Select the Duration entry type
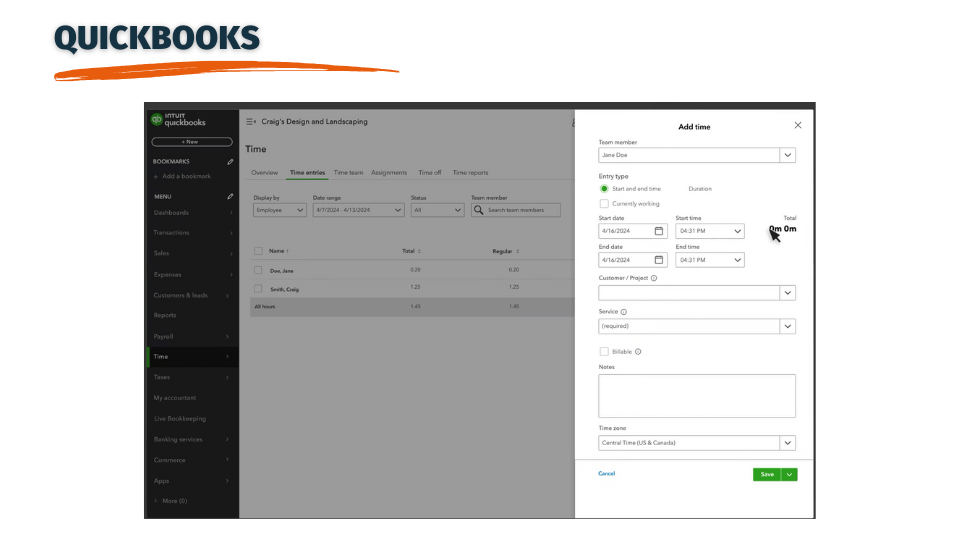The image size is (960, 540). [x=700, y=189]
